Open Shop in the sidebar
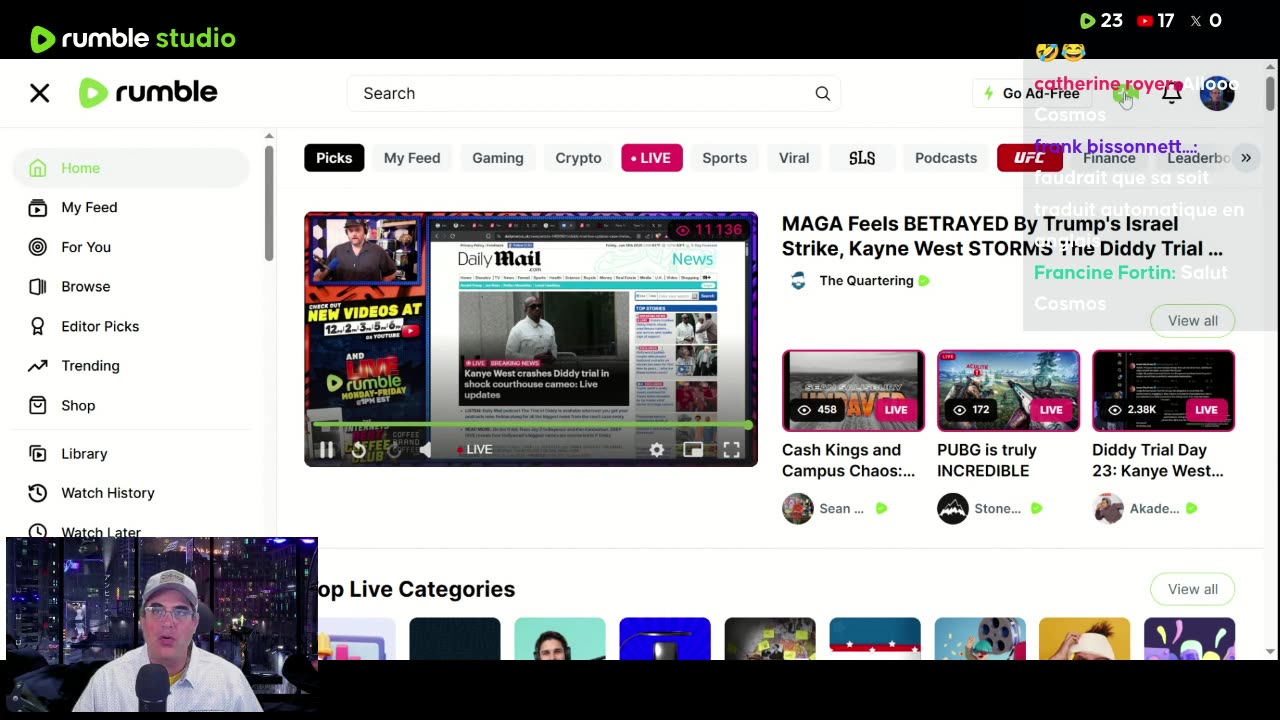 pyautogui.click(x=131, y=405)
